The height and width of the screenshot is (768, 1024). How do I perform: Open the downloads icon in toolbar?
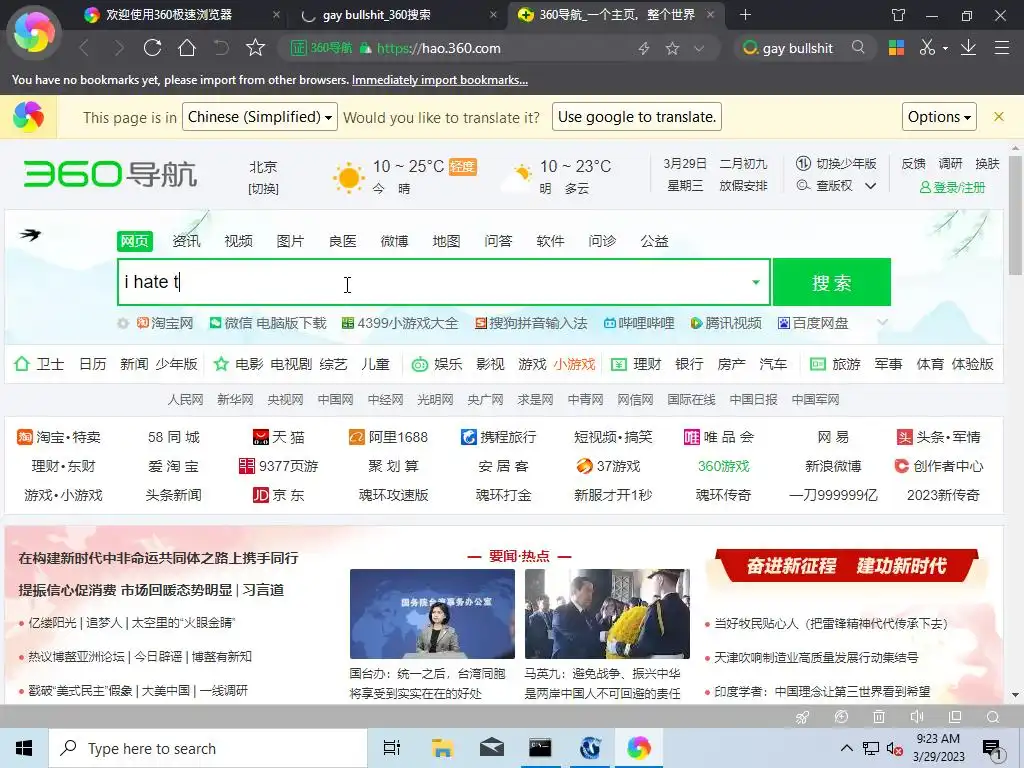click(x=968, y=47)
